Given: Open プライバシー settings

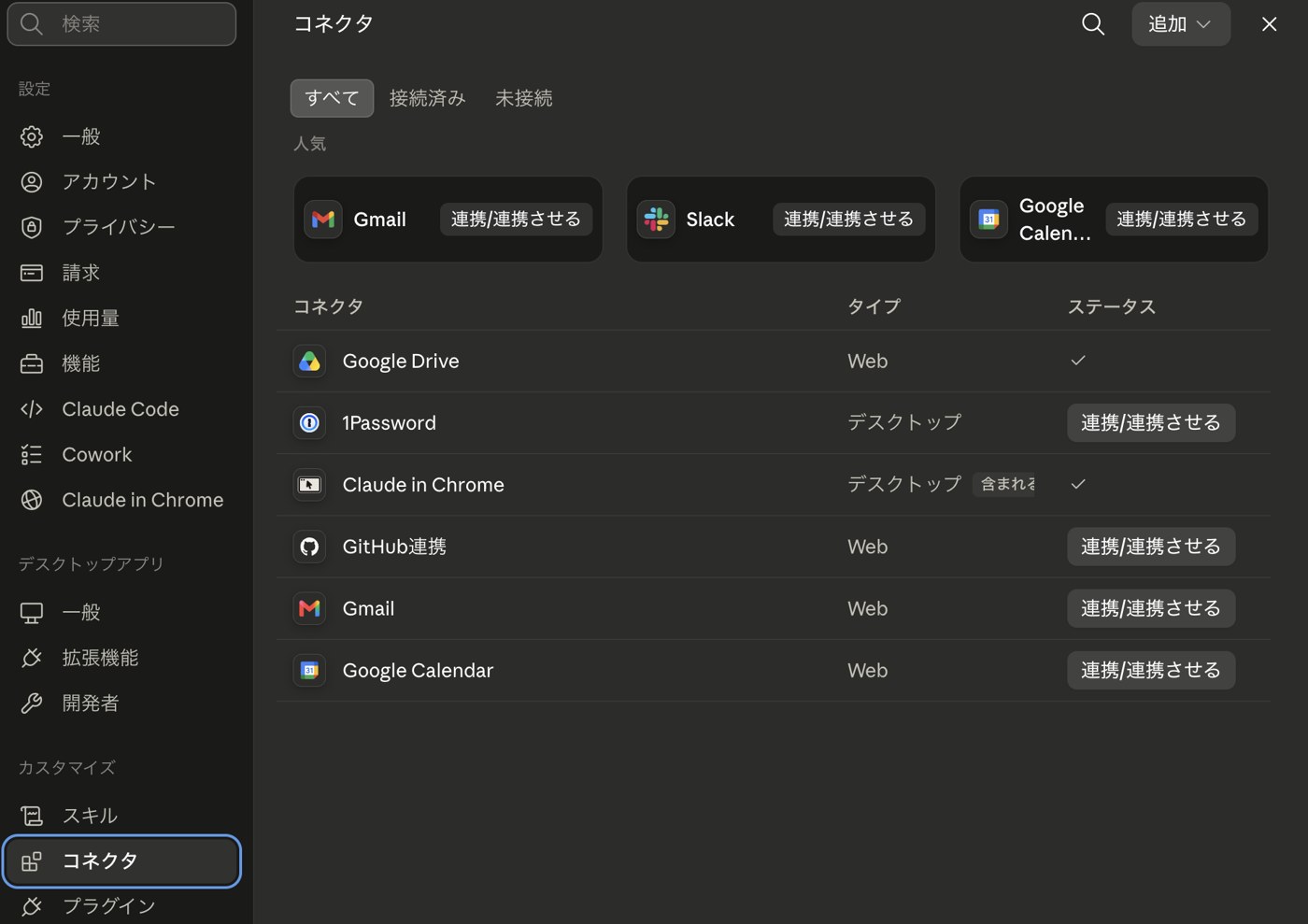Looking at the screenshot, I should (x=118, y=227).
